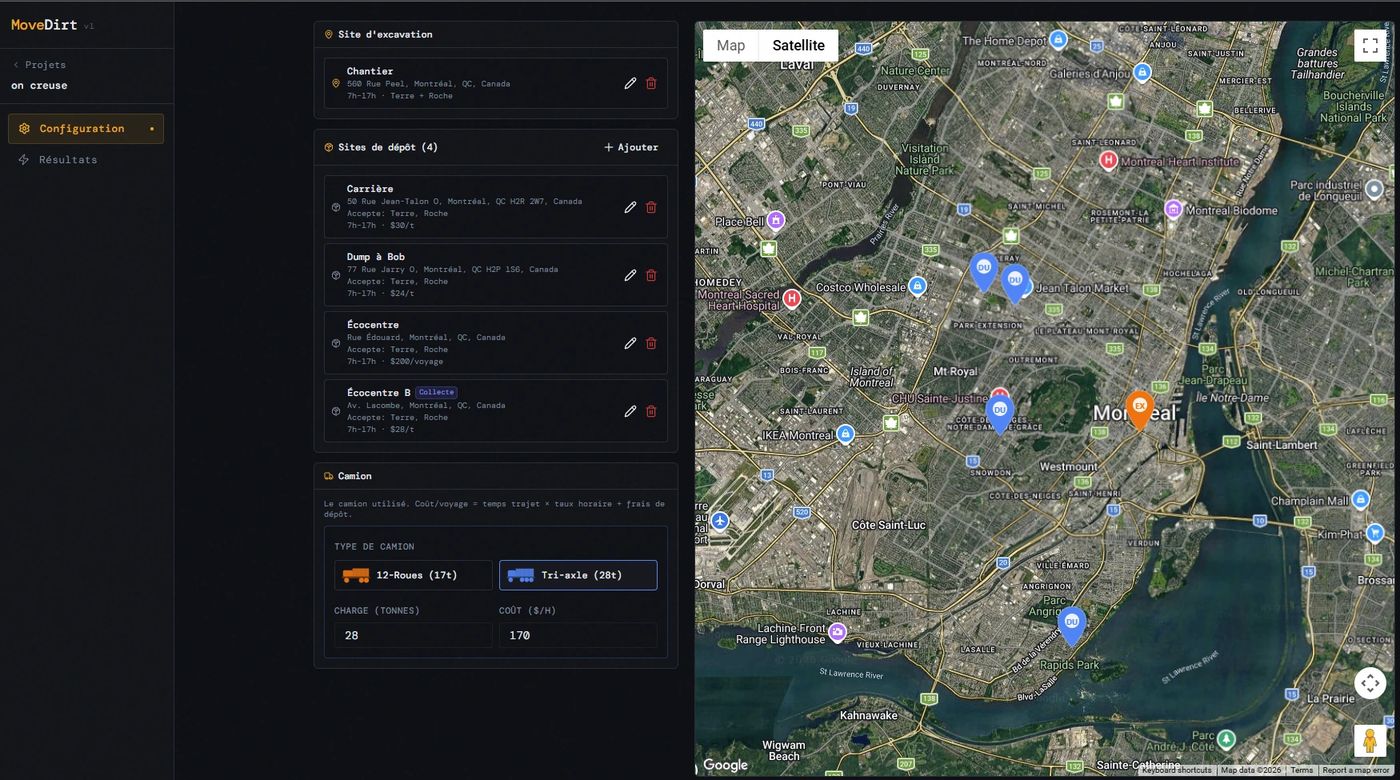
Task: Click the 'on creuse' project name
Action: coord(39,85)
